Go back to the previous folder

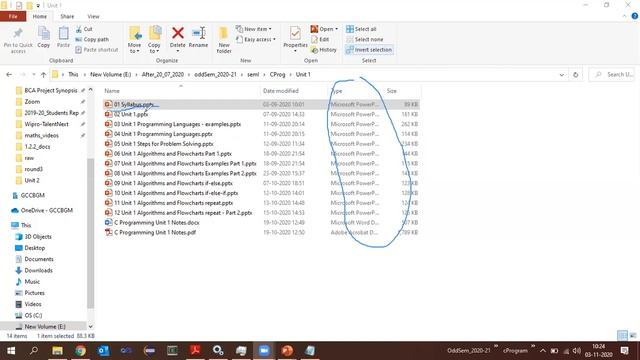9,75
